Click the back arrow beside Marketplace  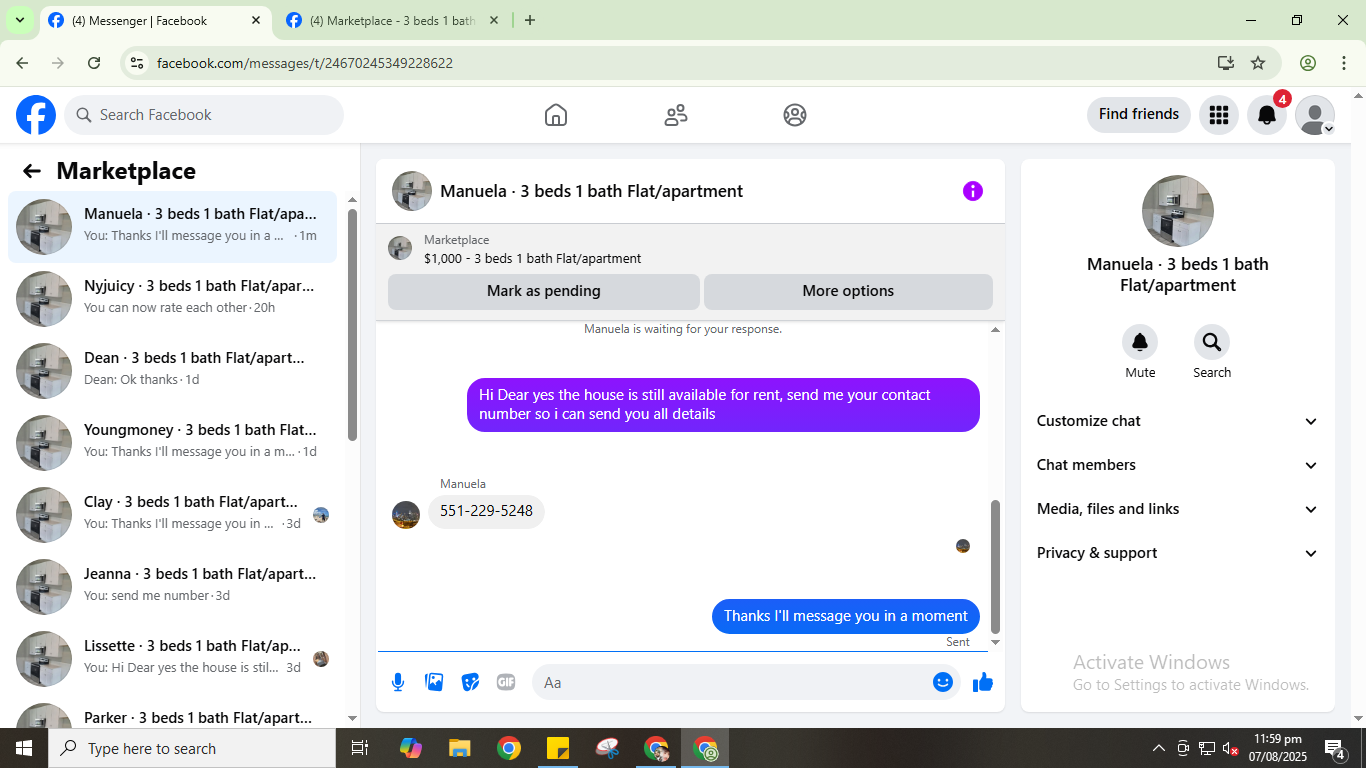[32, 171]
